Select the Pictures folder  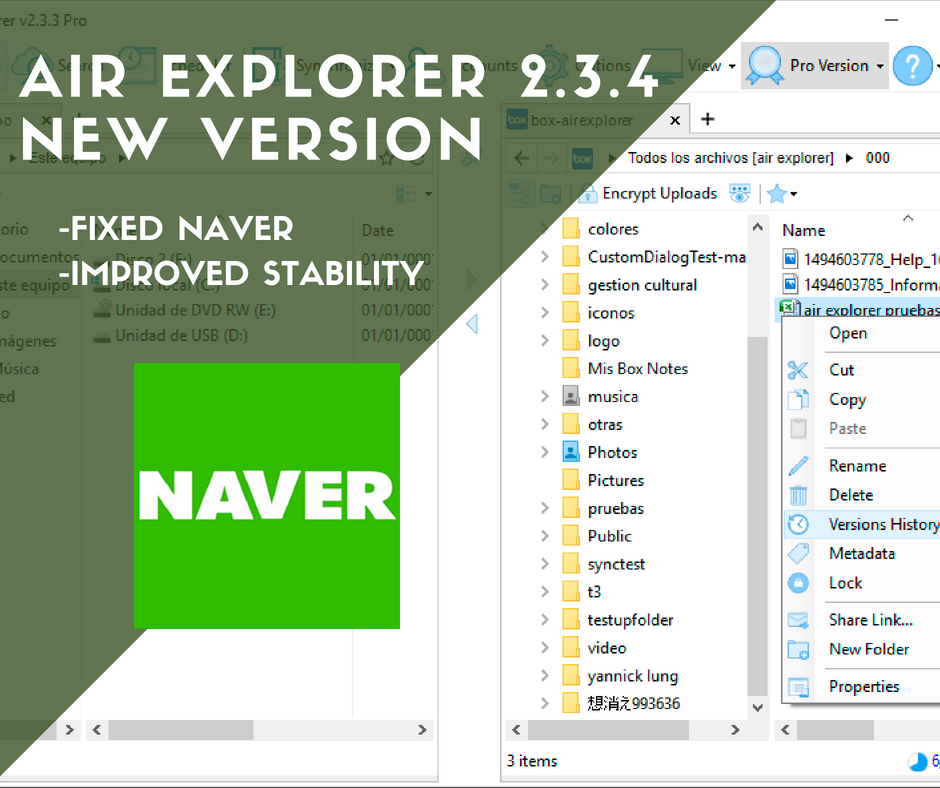tap(616, 480)
